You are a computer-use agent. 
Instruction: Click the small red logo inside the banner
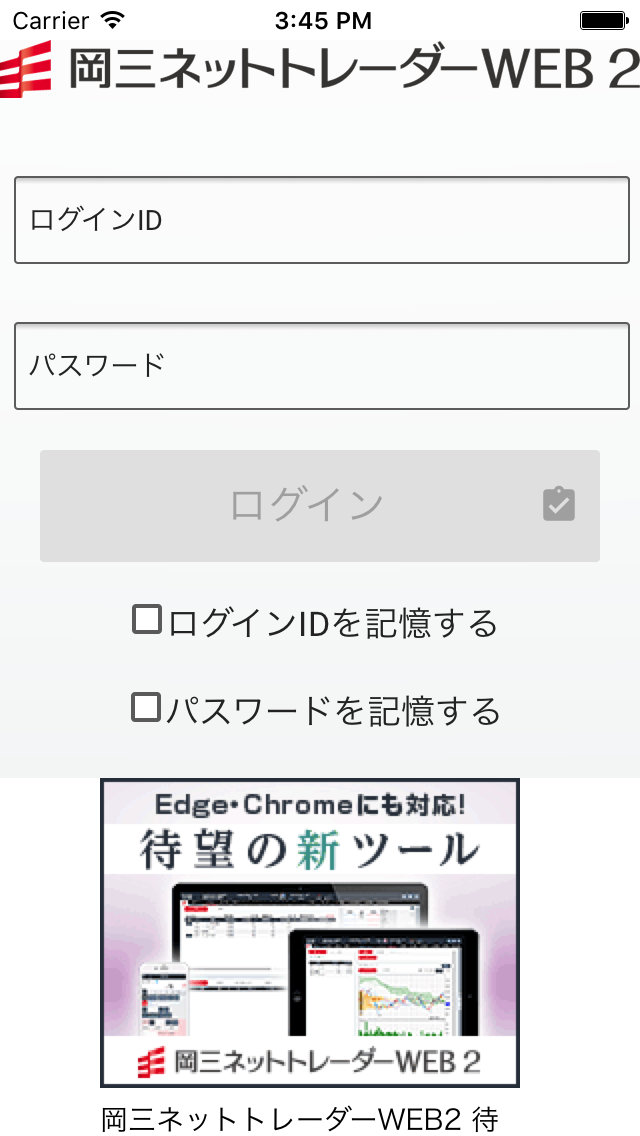[153, 1058]
